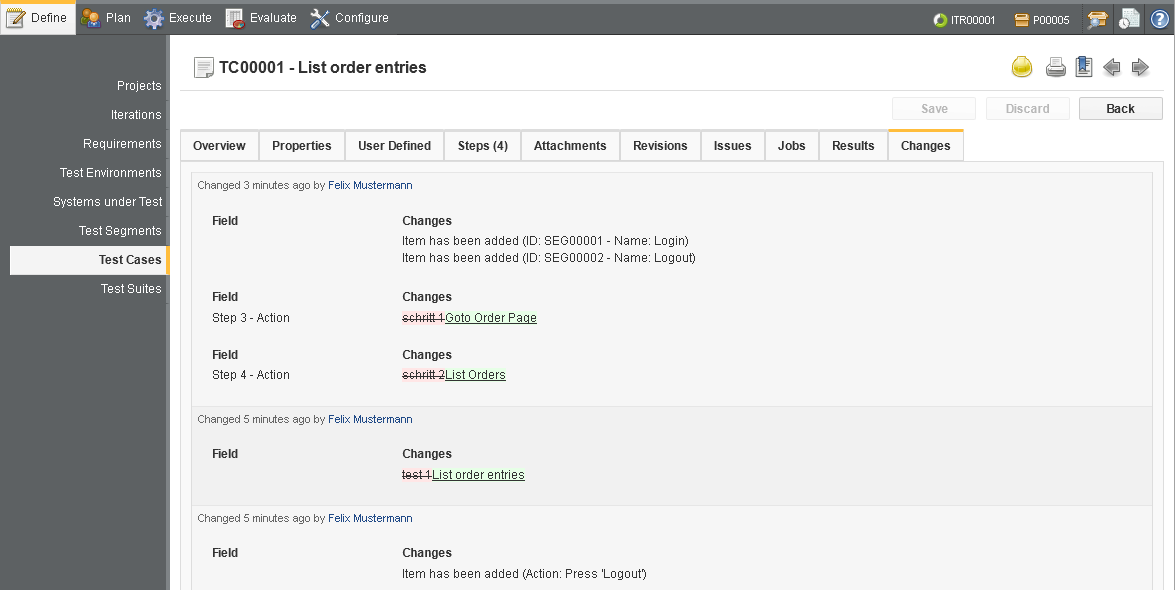
Task: Open the Configure menu
Action: click(x=349, y=18)
